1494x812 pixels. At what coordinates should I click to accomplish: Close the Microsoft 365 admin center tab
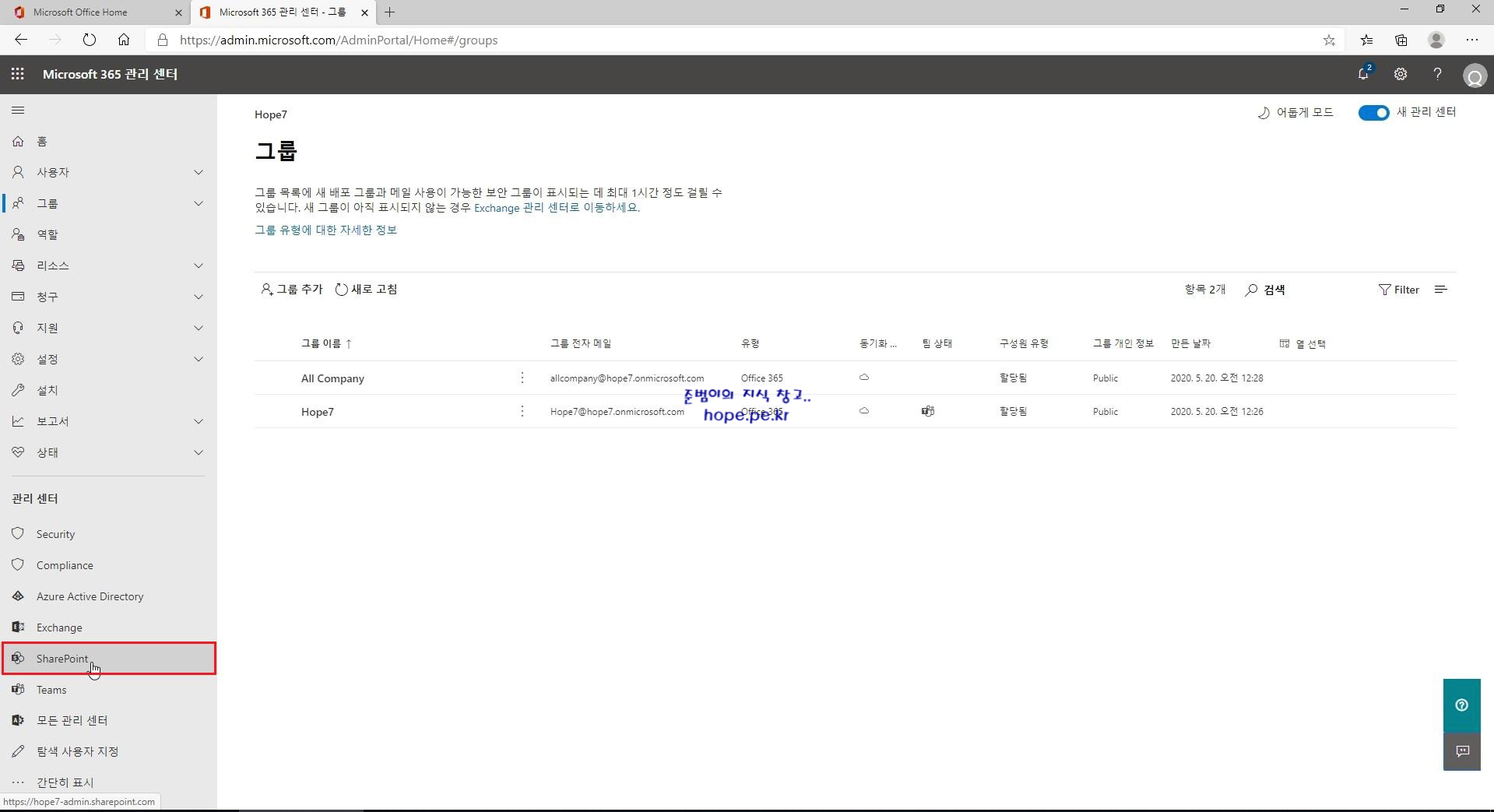click(364, 12)
